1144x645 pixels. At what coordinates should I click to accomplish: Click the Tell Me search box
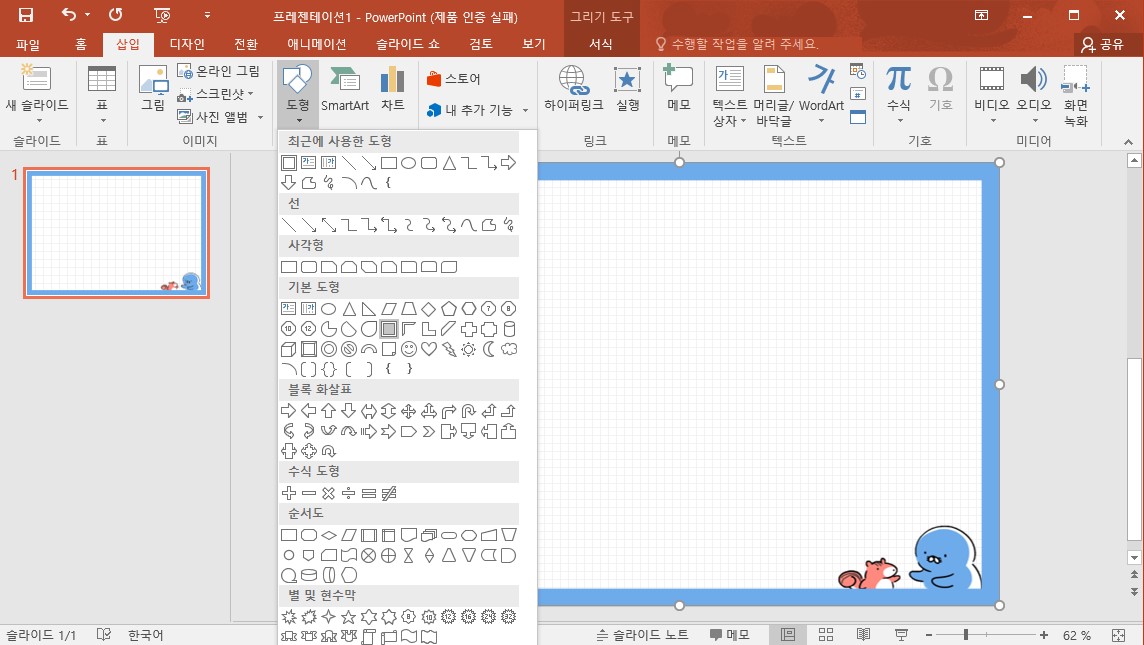(x=737, y=45)
